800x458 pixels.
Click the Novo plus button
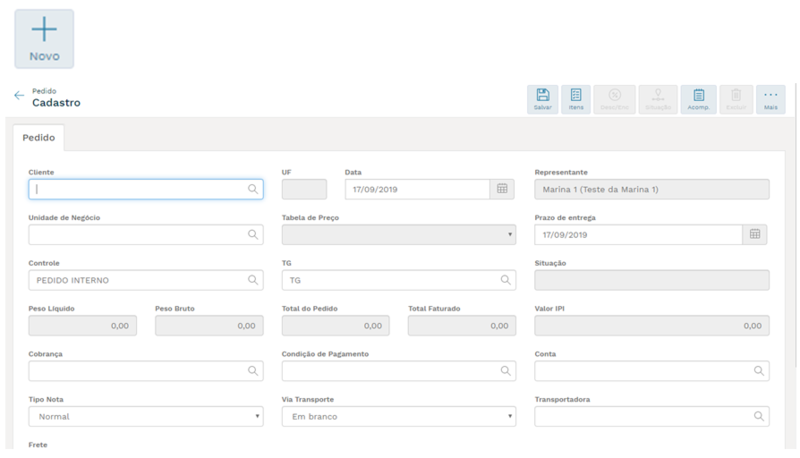click(44, 38)
